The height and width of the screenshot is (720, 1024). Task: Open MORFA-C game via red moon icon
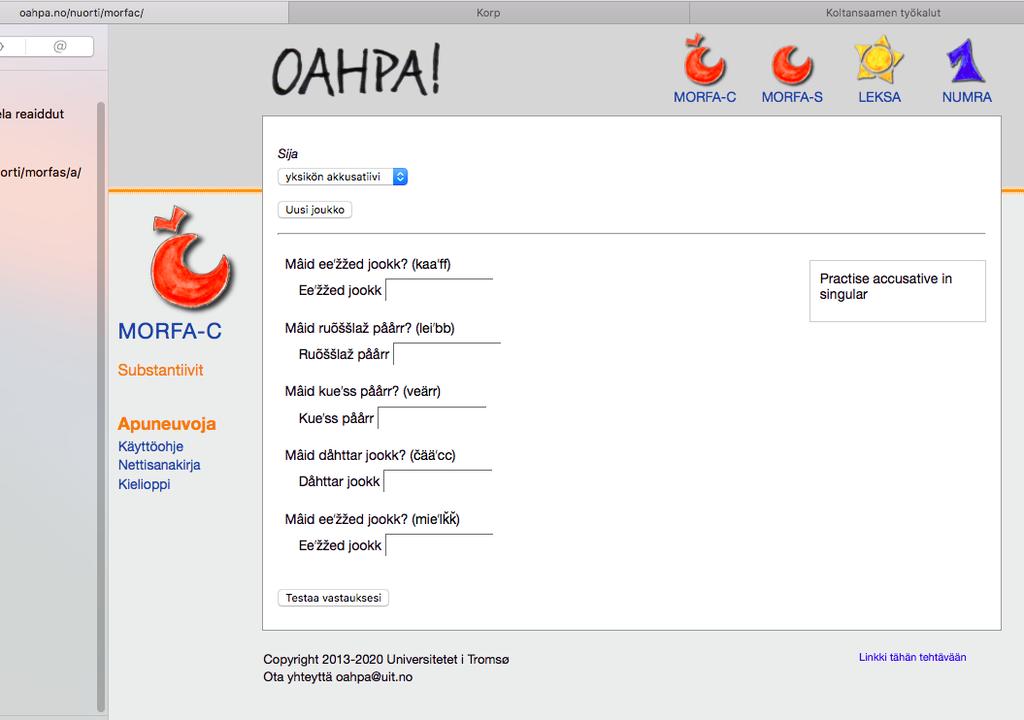tap(704, 60)
